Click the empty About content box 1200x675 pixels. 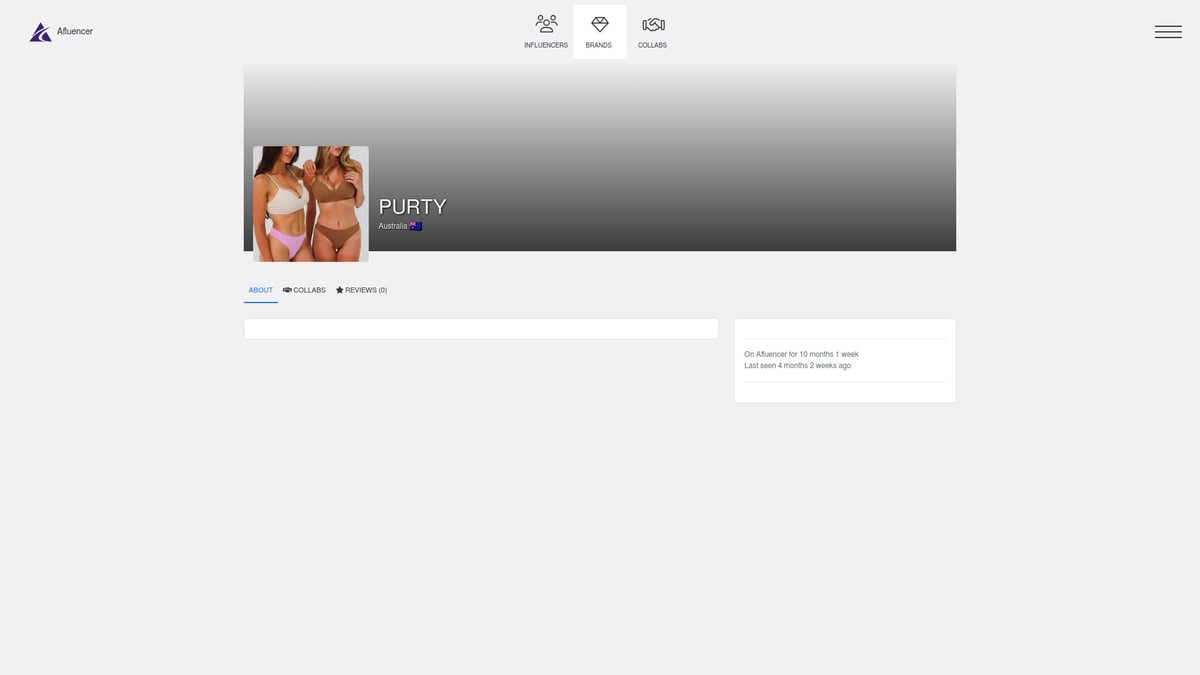coord(481,329)
